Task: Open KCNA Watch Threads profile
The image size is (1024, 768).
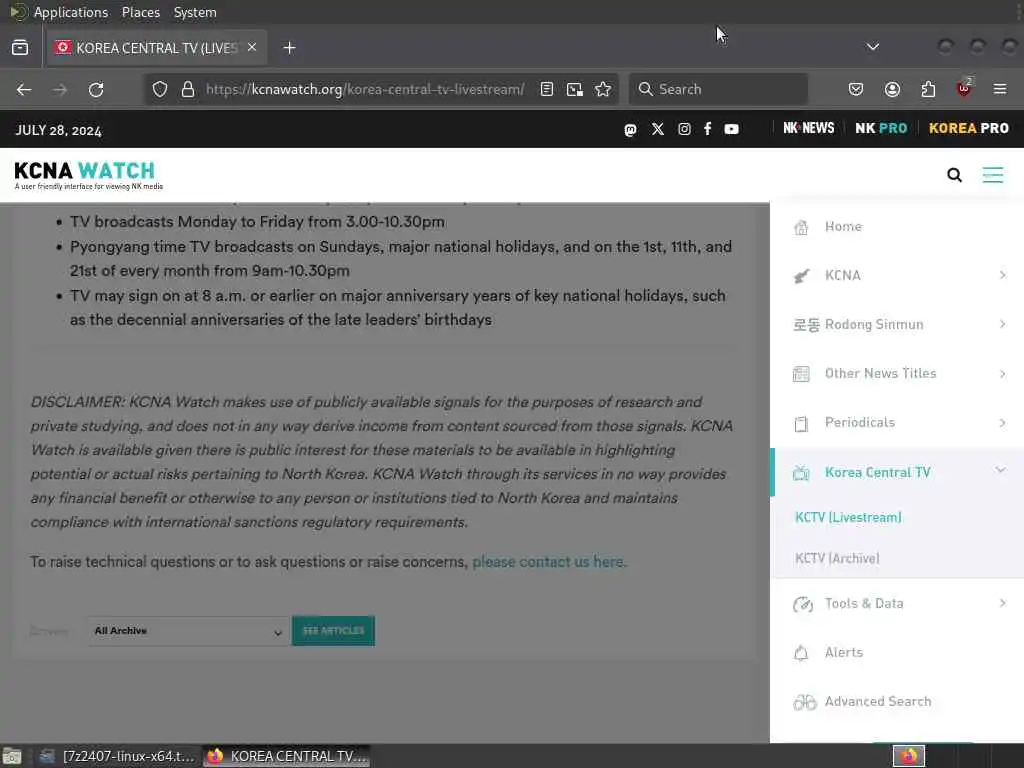Action: coord(630,129)
